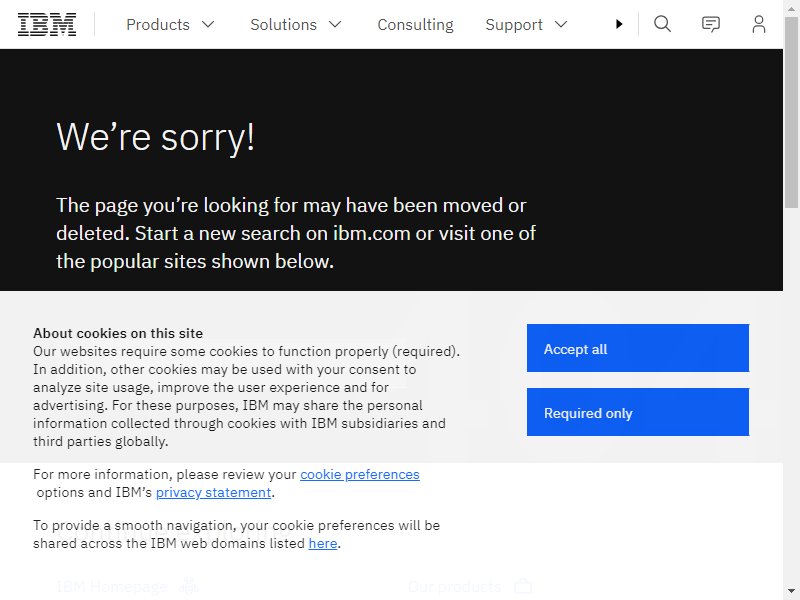800x600 pixels.
Task: Open the chat contact icon
Action: point(711,24)
